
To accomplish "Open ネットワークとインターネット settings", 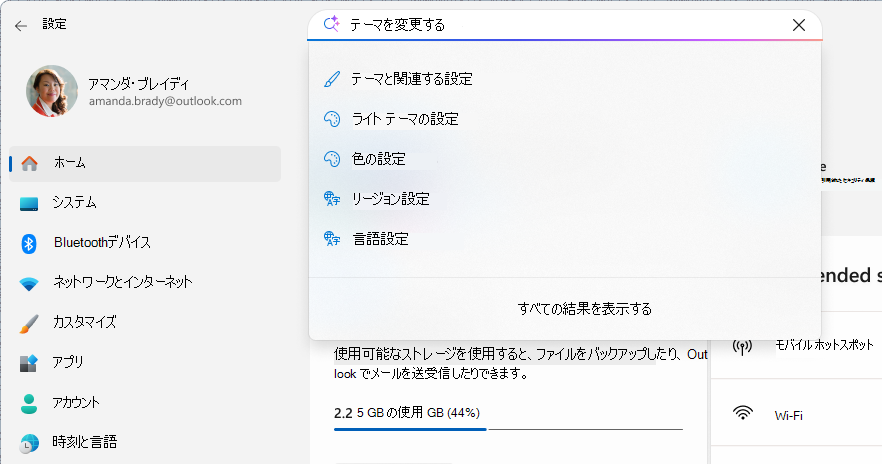I will [145, 283].
